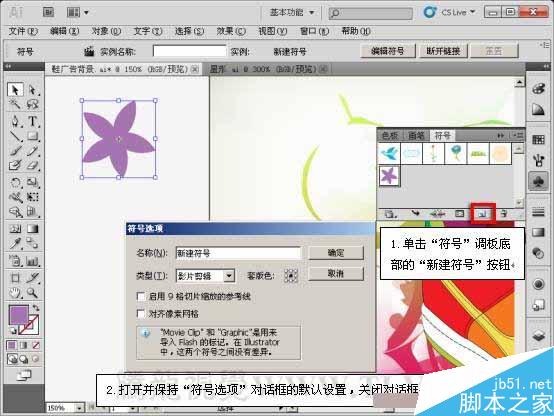The image size is (554, 416).
Task: Click the Break Link to Symbol icon
Action: pyautogui.click(x=437, y=213)
